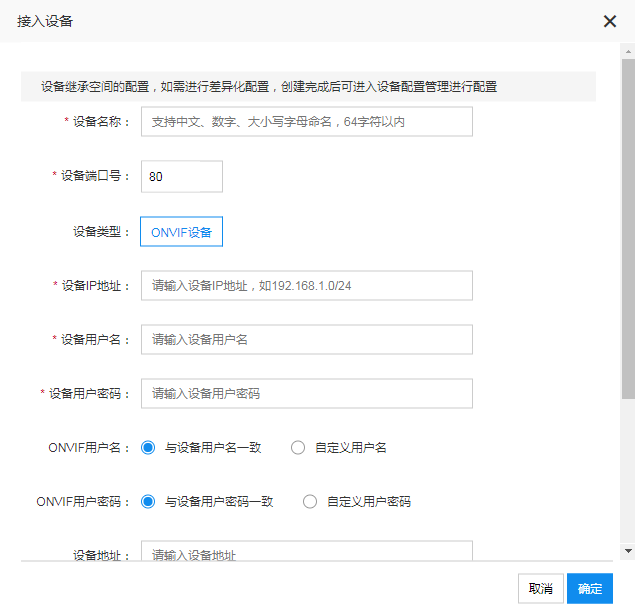Click the 接入设备 dialog title
Image resolution: width=635 pixels, height=608 pixels.
pos(45,21)
